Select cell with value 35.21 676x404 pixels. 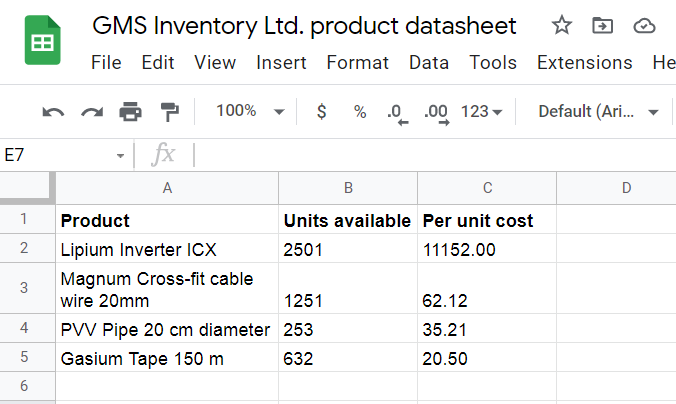pyautogui.click(x=487, y=329)
